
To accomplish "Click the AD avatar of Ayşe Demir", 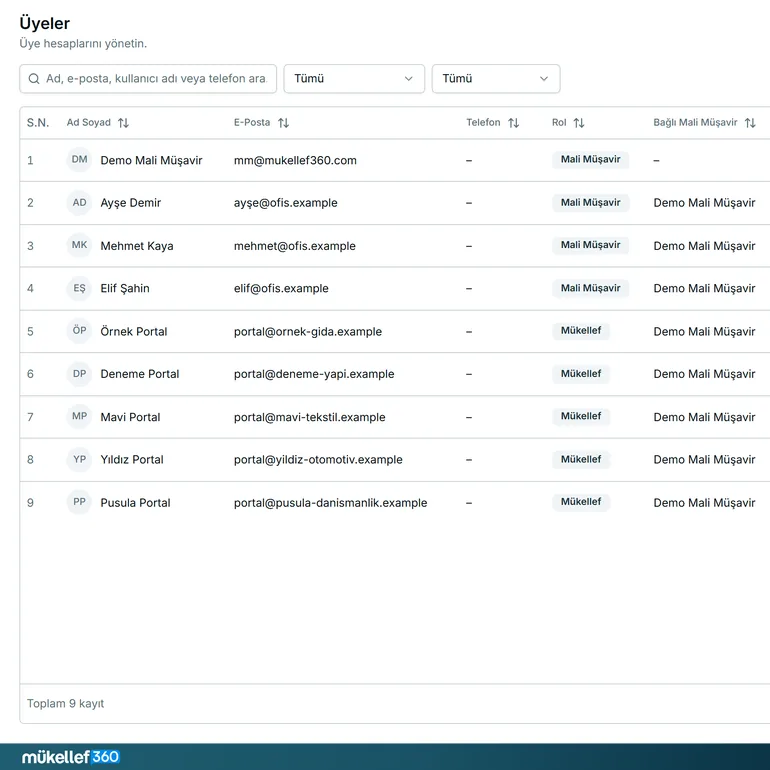I will 79,203.
